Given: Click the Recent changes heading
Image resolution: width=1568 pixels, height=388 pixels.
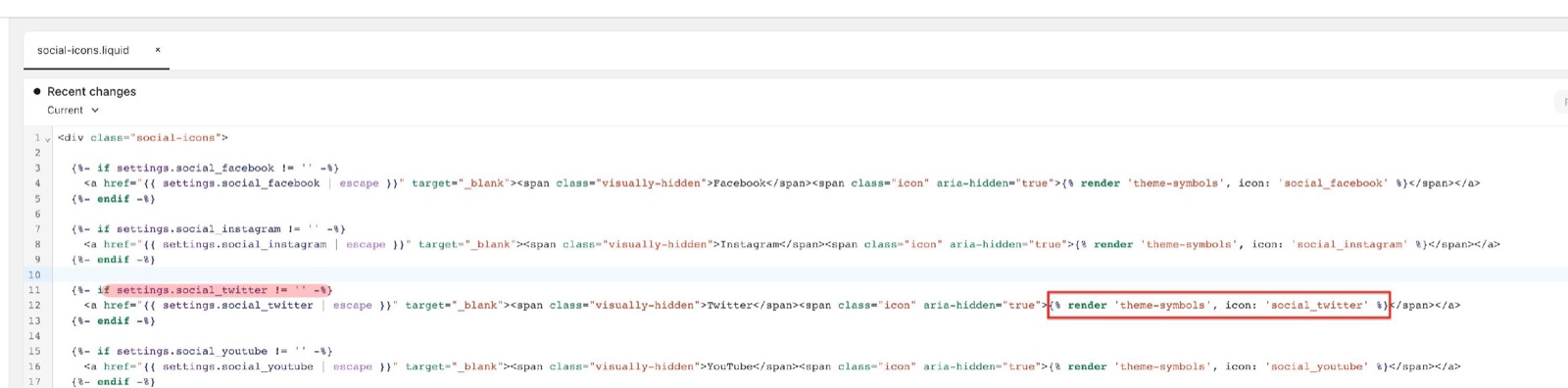Looking at the screenshot, I should pyautogui.click(x=91, y=91).
